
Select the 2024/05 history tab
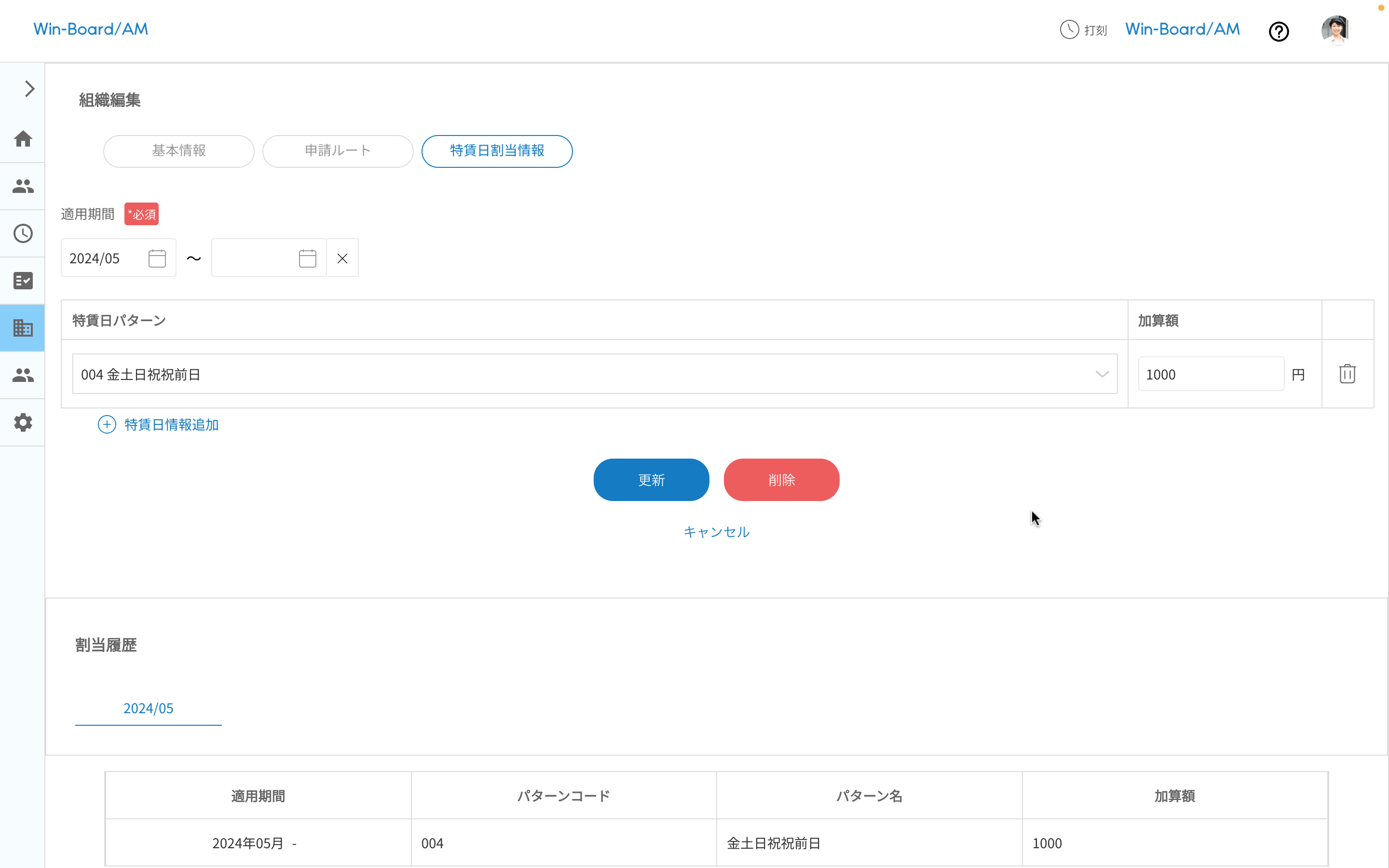[148, 708]
